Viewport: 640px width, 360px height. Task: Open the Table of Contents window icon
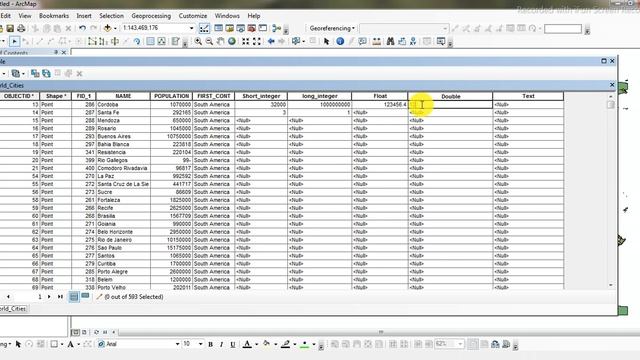[x=218, y=28]
